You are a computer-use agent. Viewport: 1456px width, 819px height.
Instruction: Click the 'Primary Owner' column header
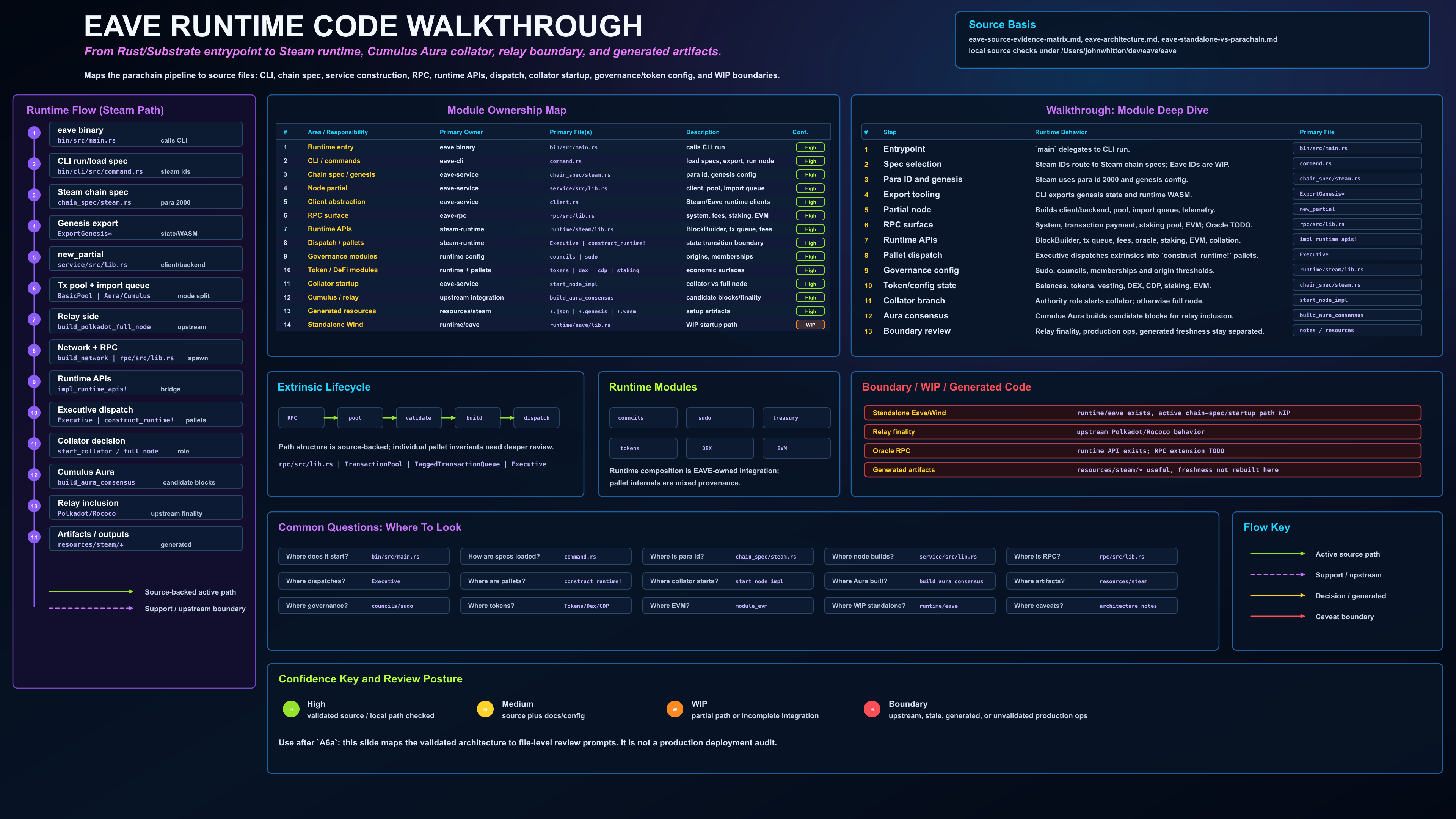tap(461, 132)
